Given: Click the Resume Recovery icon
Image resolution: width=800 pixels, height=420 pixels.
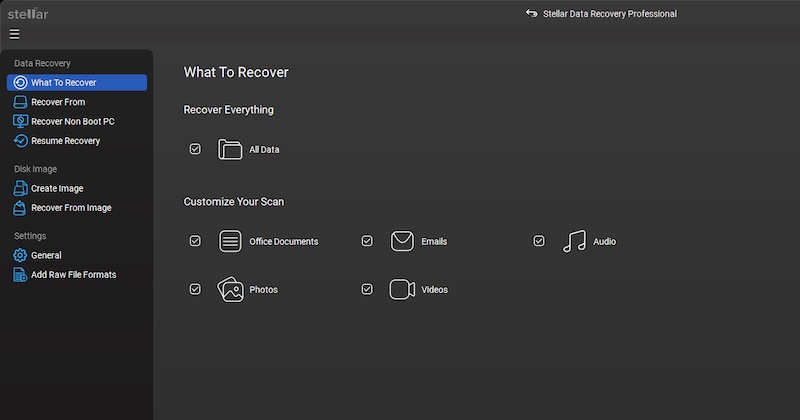Looking at the screenshot, I should (x=20, y=141).
